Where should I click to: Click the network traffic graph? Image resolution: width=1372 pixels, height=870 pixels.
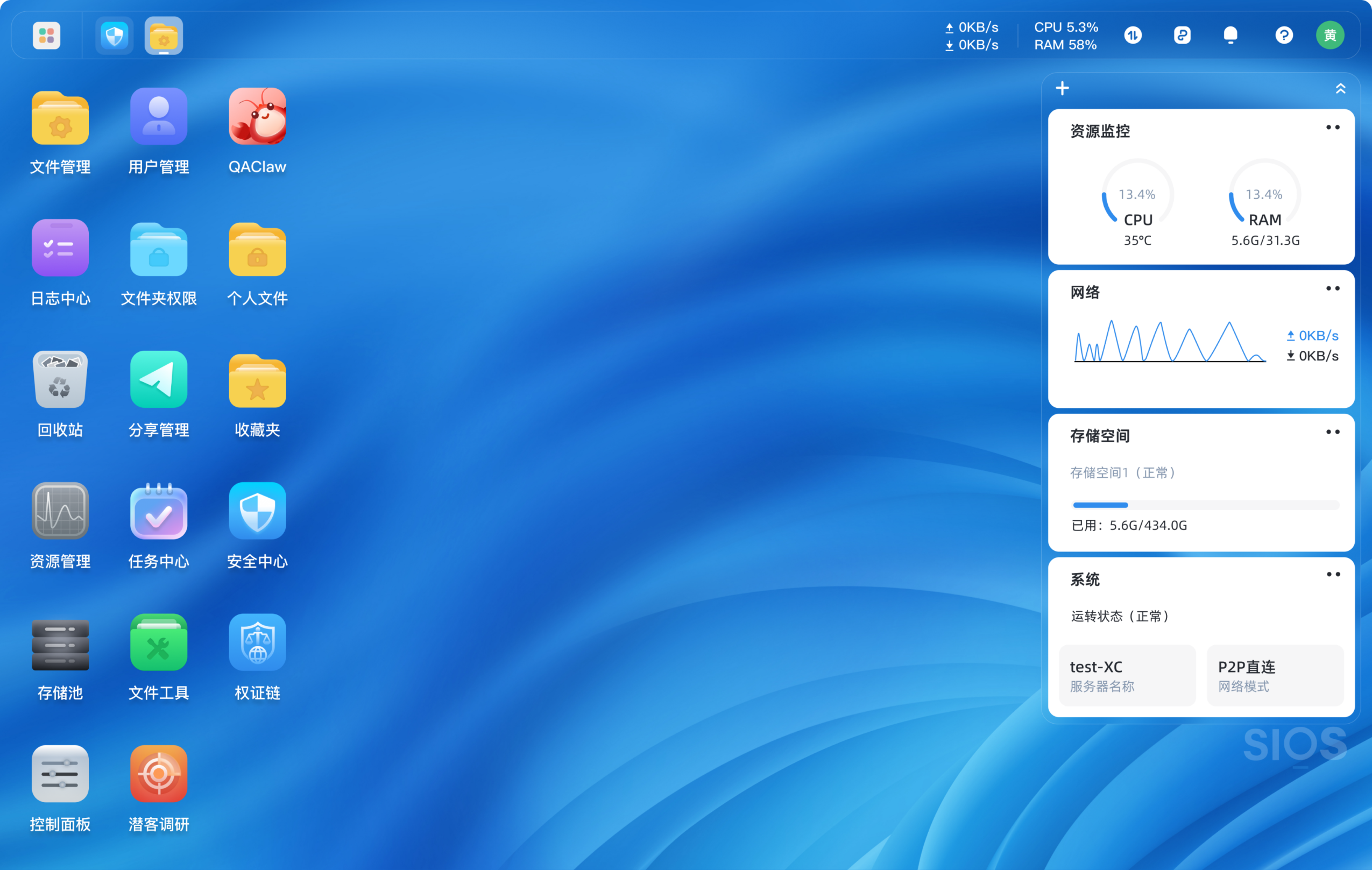tap(1170, 341)
